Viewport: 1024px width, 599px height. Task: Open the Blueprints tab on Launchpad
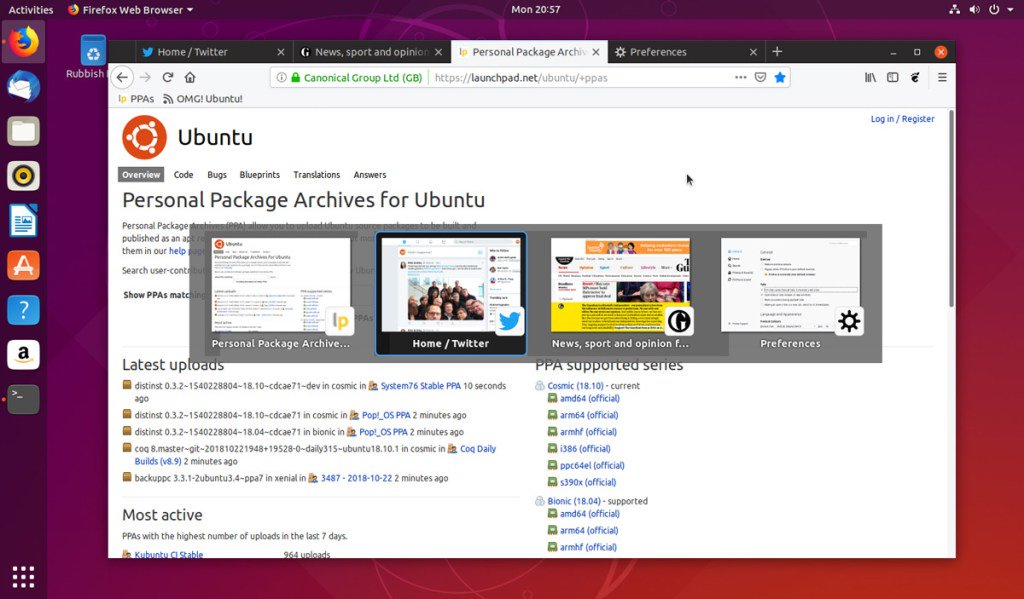pyautogui.click(x=259, y=174)
